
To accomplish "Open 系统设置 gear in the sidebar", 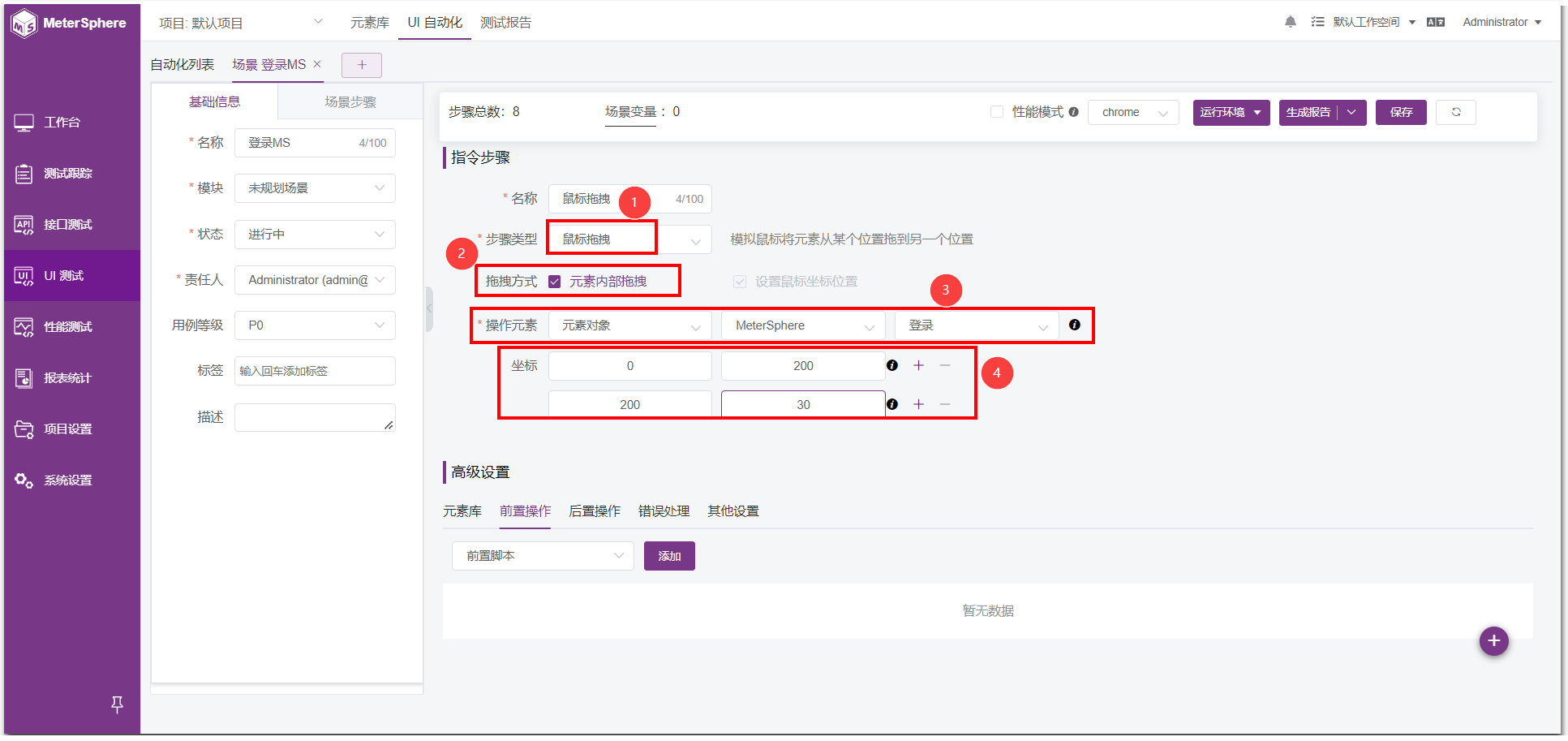I will pos(24,480).
